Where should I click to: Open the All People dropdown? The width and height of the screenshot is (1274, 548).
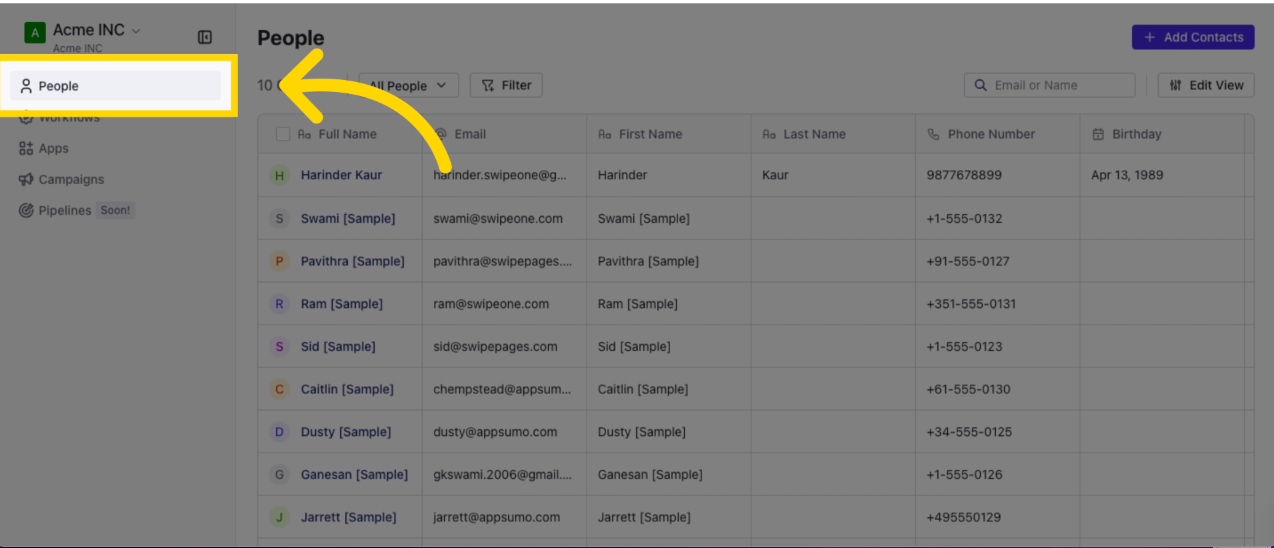click(408, 86)
